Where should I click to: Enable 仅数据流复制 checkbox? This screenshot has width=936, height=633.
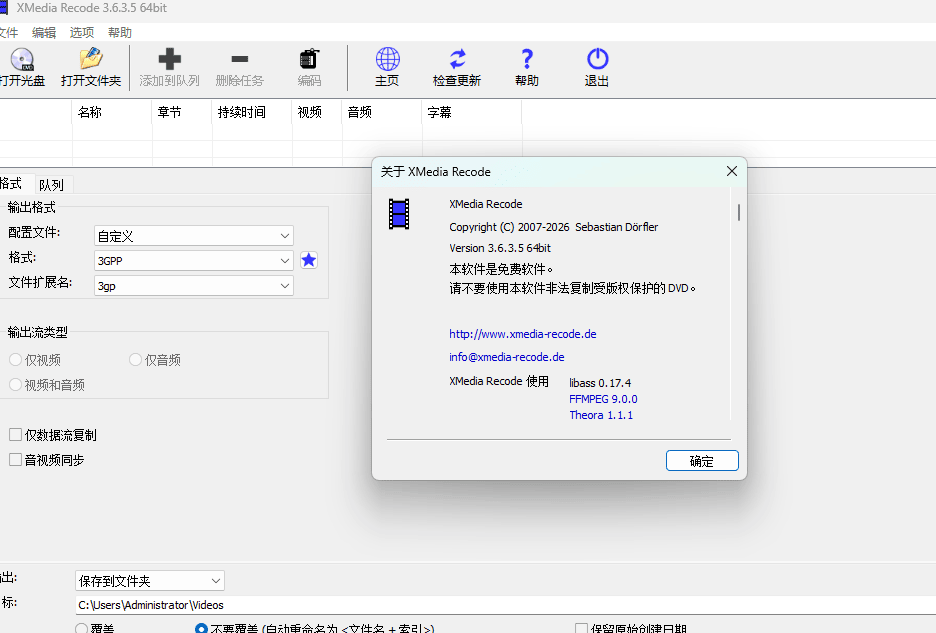tap(16, 435)
